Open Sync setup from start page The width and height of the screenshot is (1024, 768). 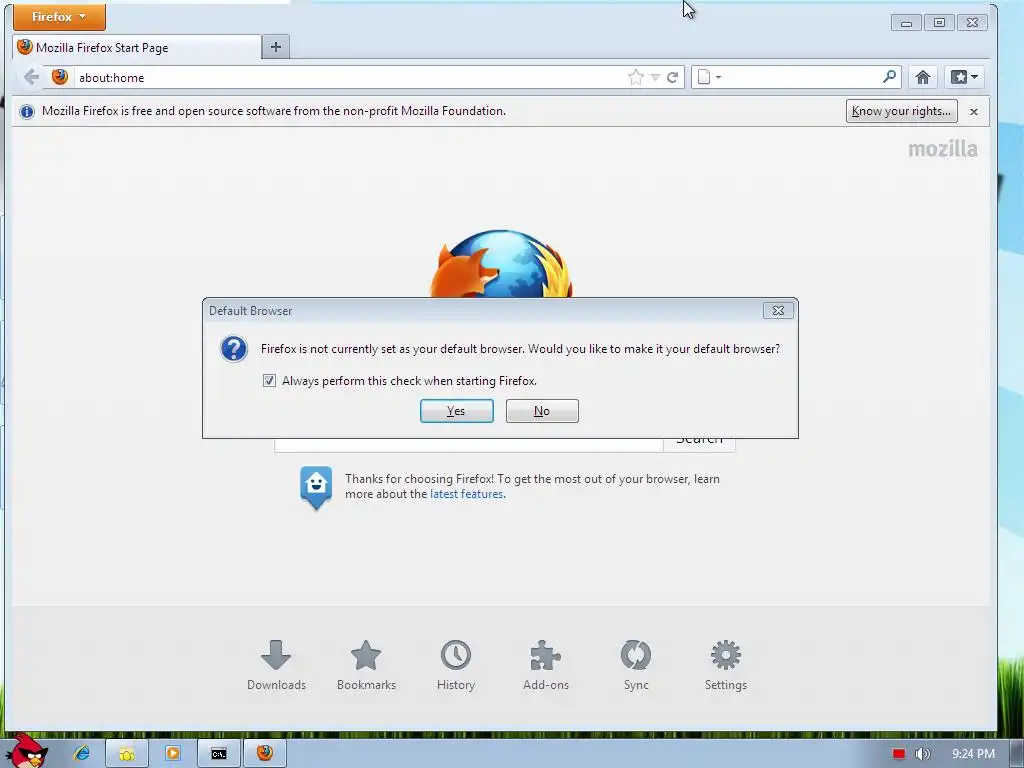coord(636,665)
